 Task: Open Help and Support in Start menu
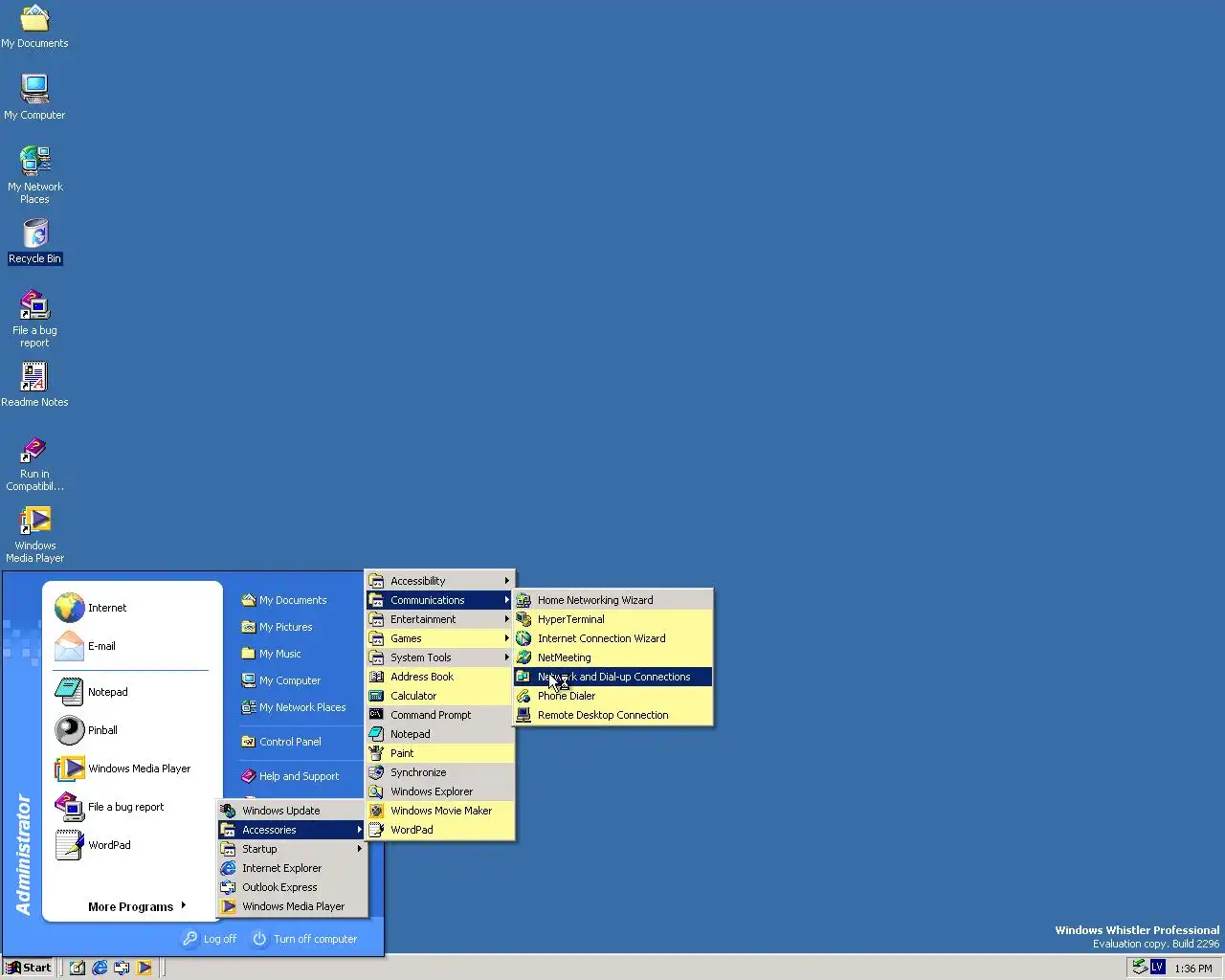click(289, 776)
